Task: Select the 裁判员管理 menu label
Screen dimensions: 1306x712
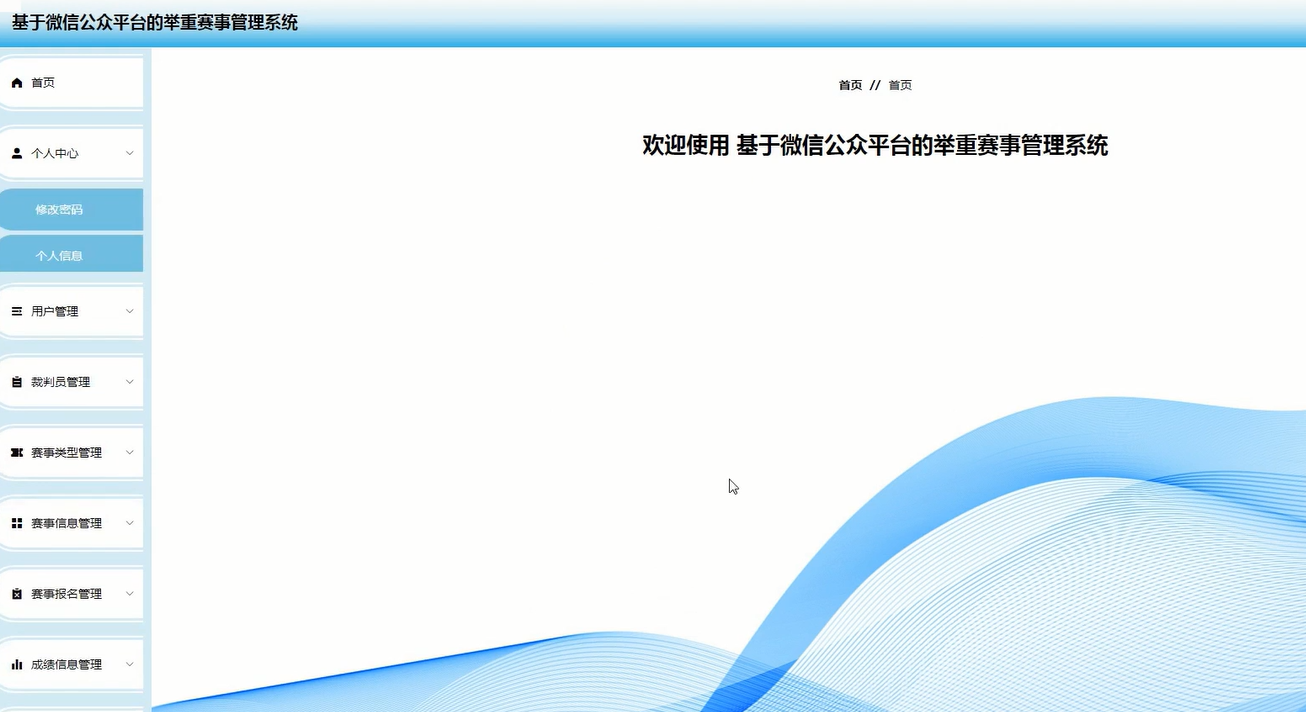Action: 61,382
